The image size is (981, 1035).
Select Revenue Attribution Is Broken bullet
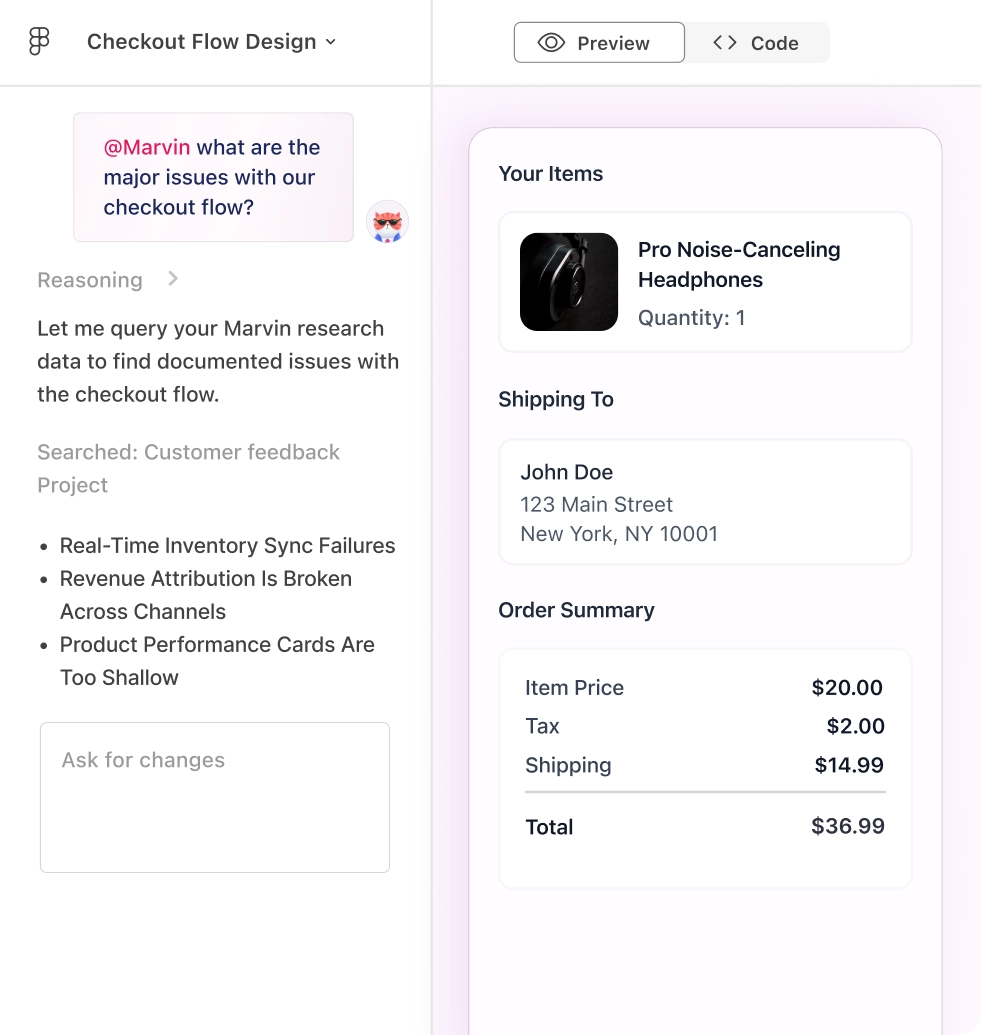point(205,595)
